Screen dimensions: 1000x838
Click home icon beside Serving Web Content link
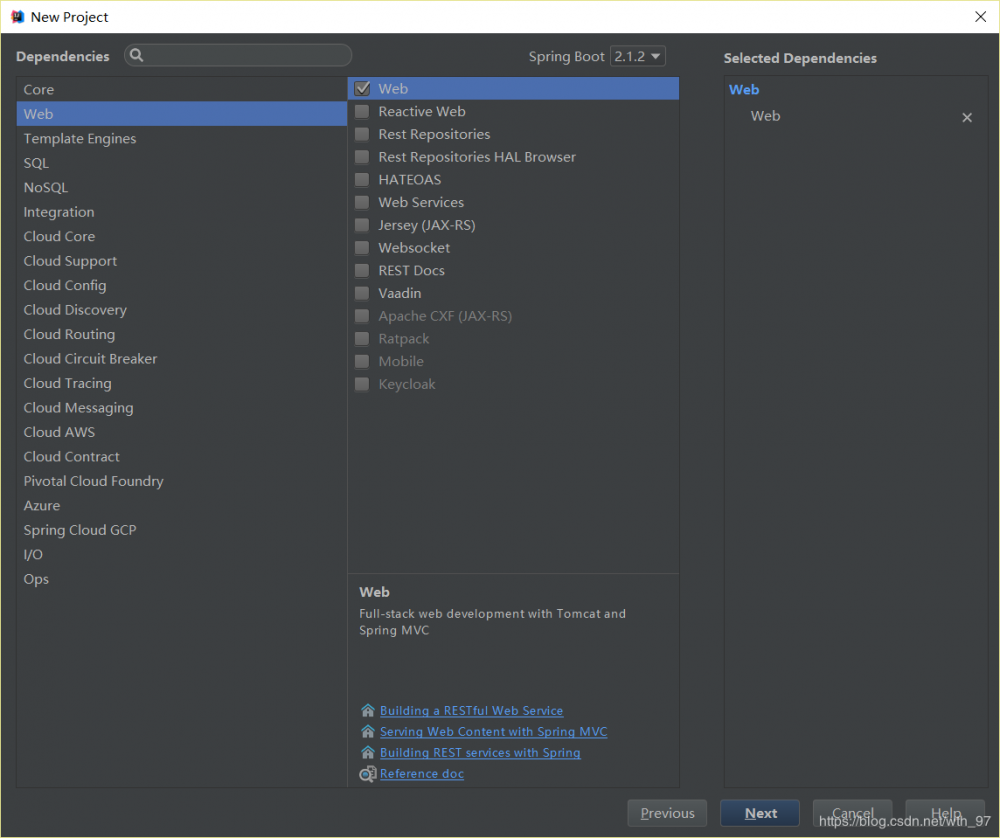tap(367, 731)
